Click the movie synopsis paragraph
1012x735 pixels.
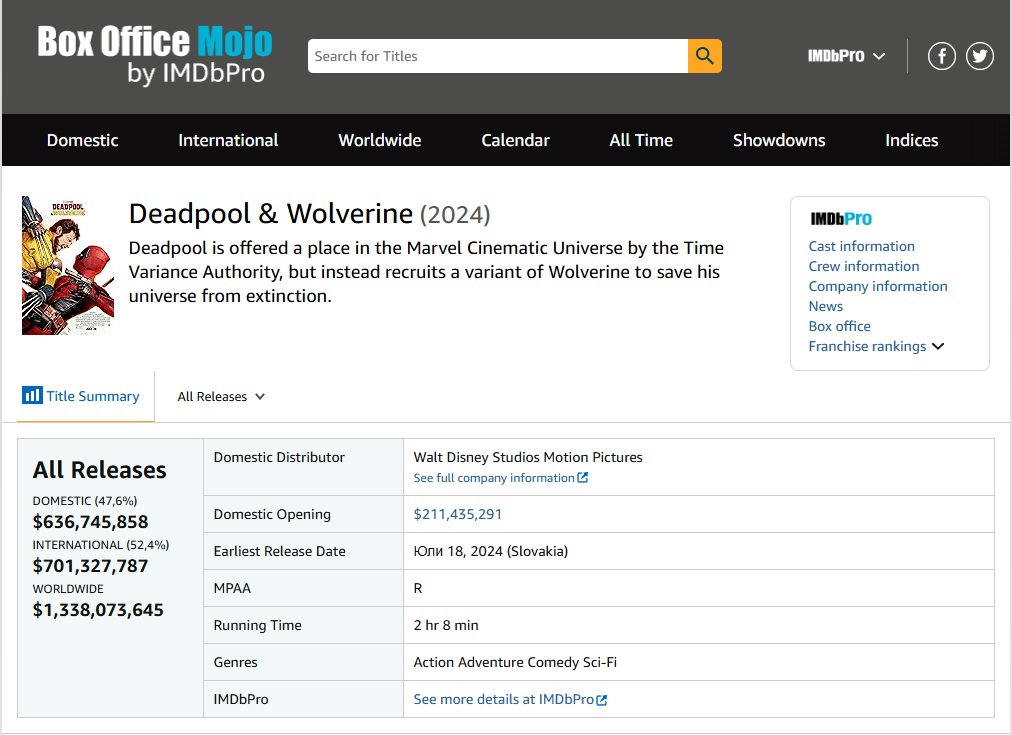(x=426, y=272)
